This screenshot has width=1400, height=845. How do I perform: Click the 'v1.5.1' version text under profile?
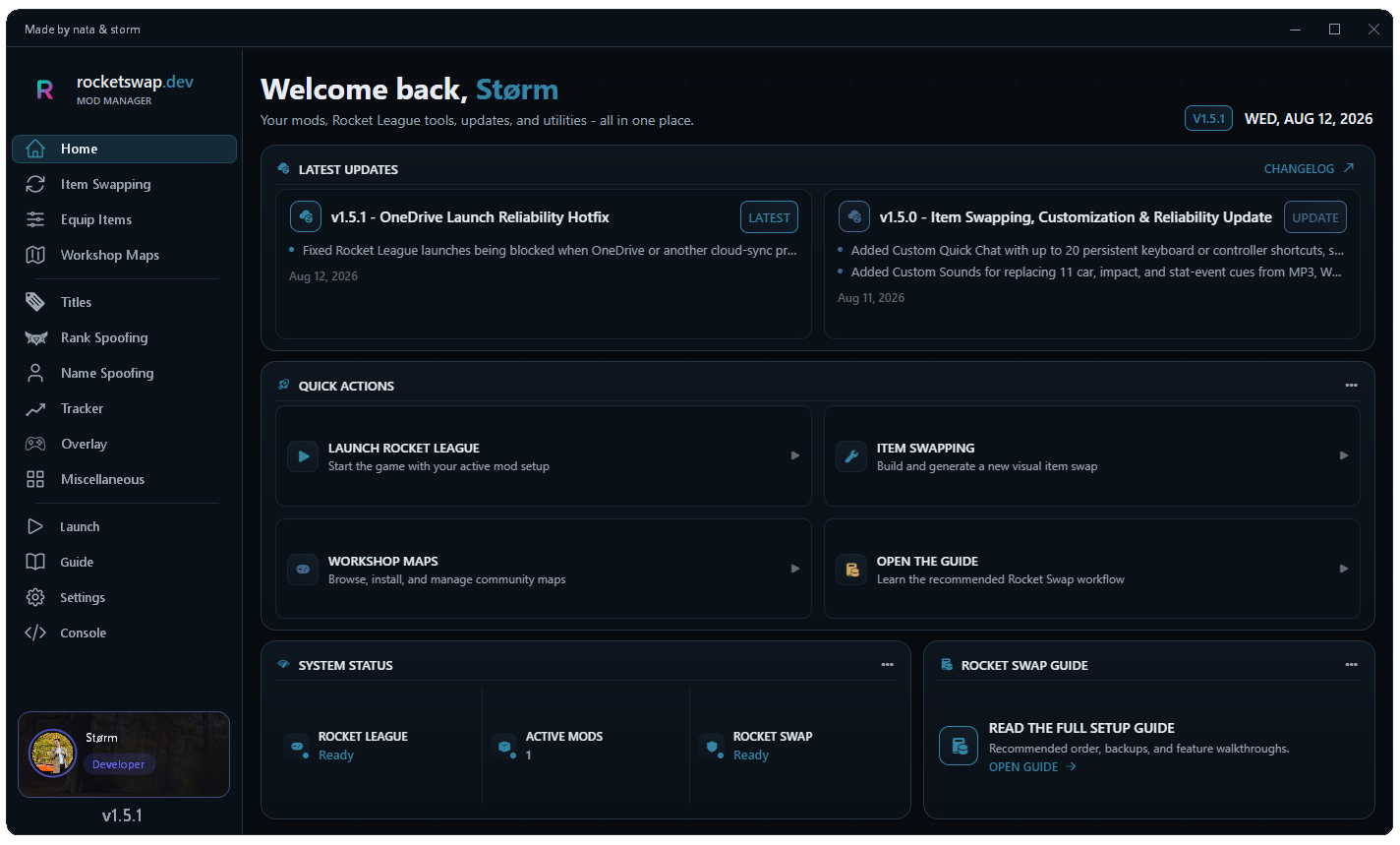(123, 815)
